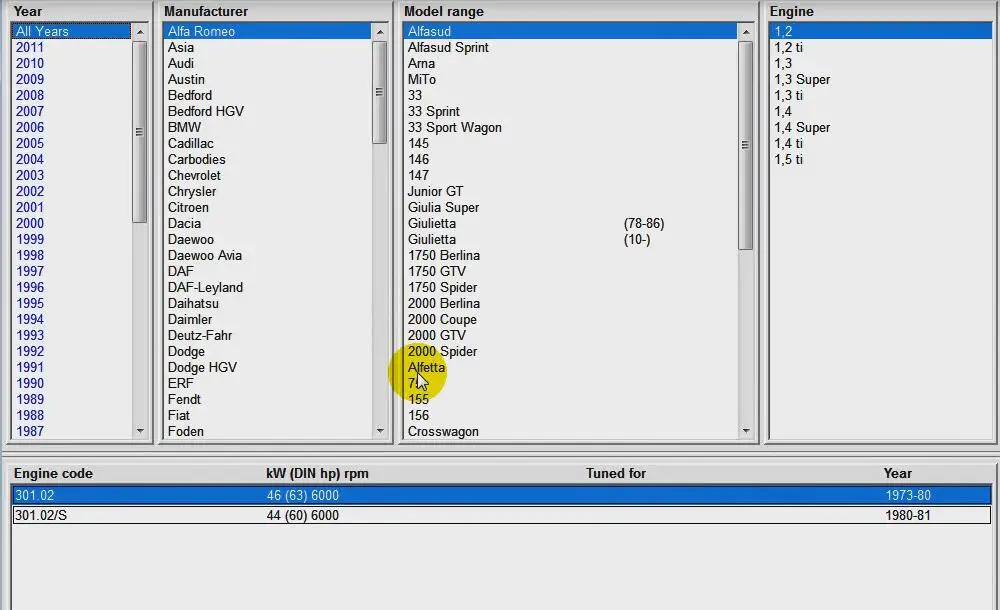This screenshot has width=1000, height=610.
Task: Click kW (DIN hp) rpm column header
Action: coord(318,473)
